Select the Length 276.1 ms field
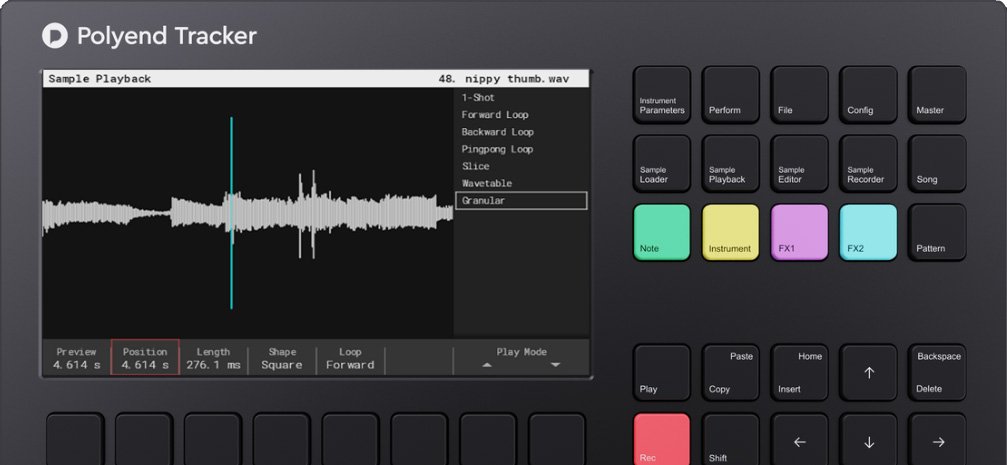The width and height of the screenshot is (1007, 465). (213, 358)
